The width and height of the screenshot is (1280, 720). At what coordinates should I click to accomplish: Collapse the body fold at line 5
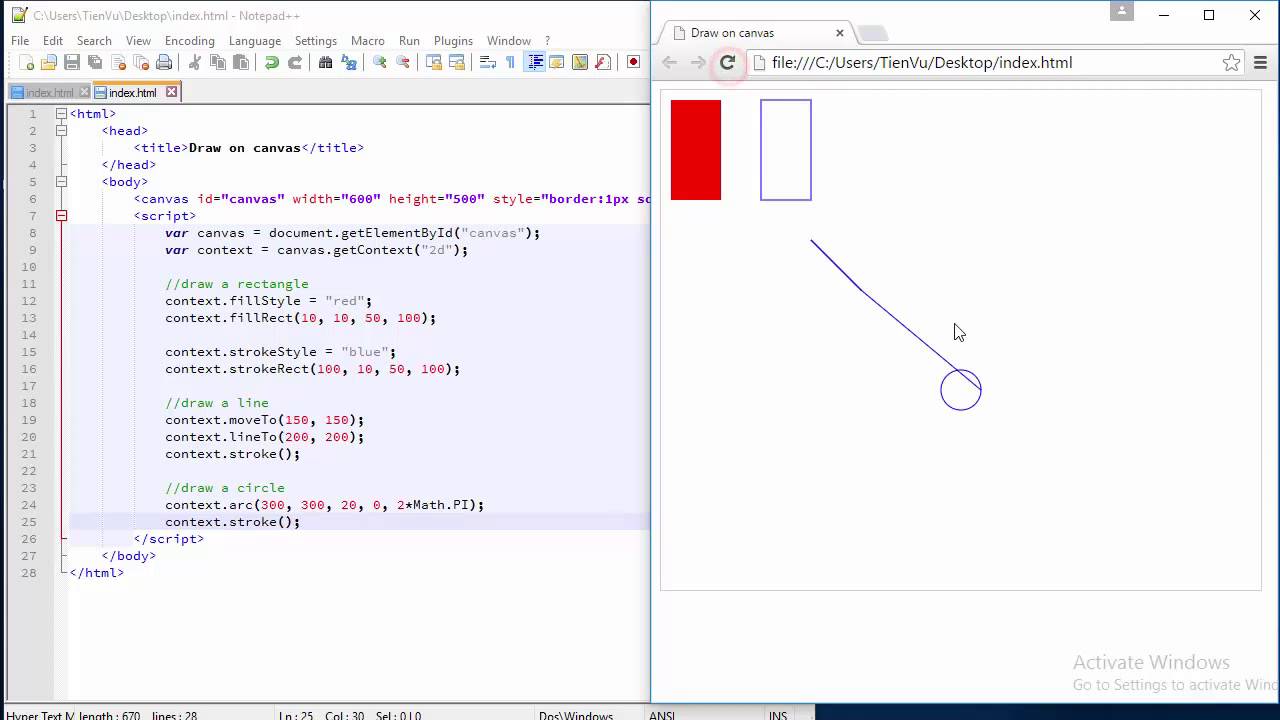[61, 182]
